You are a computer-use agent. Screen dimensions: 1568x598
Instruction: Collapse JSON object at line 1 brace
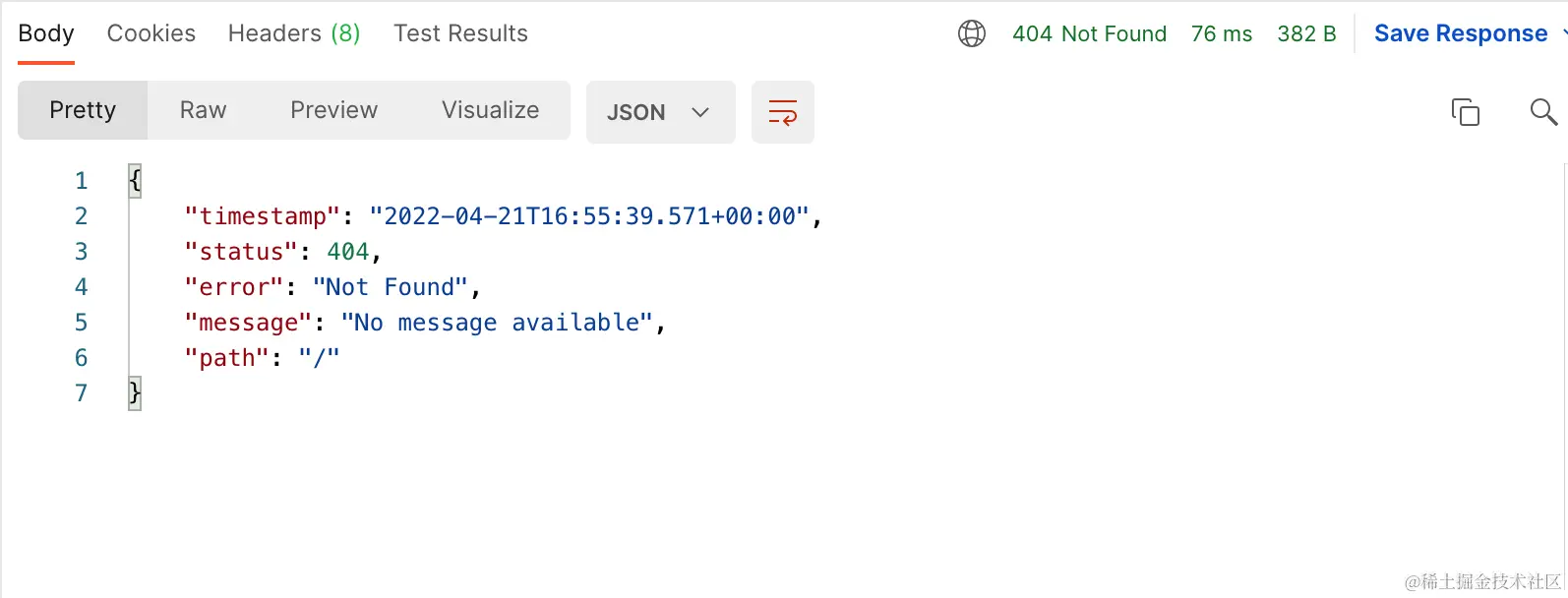135,180
